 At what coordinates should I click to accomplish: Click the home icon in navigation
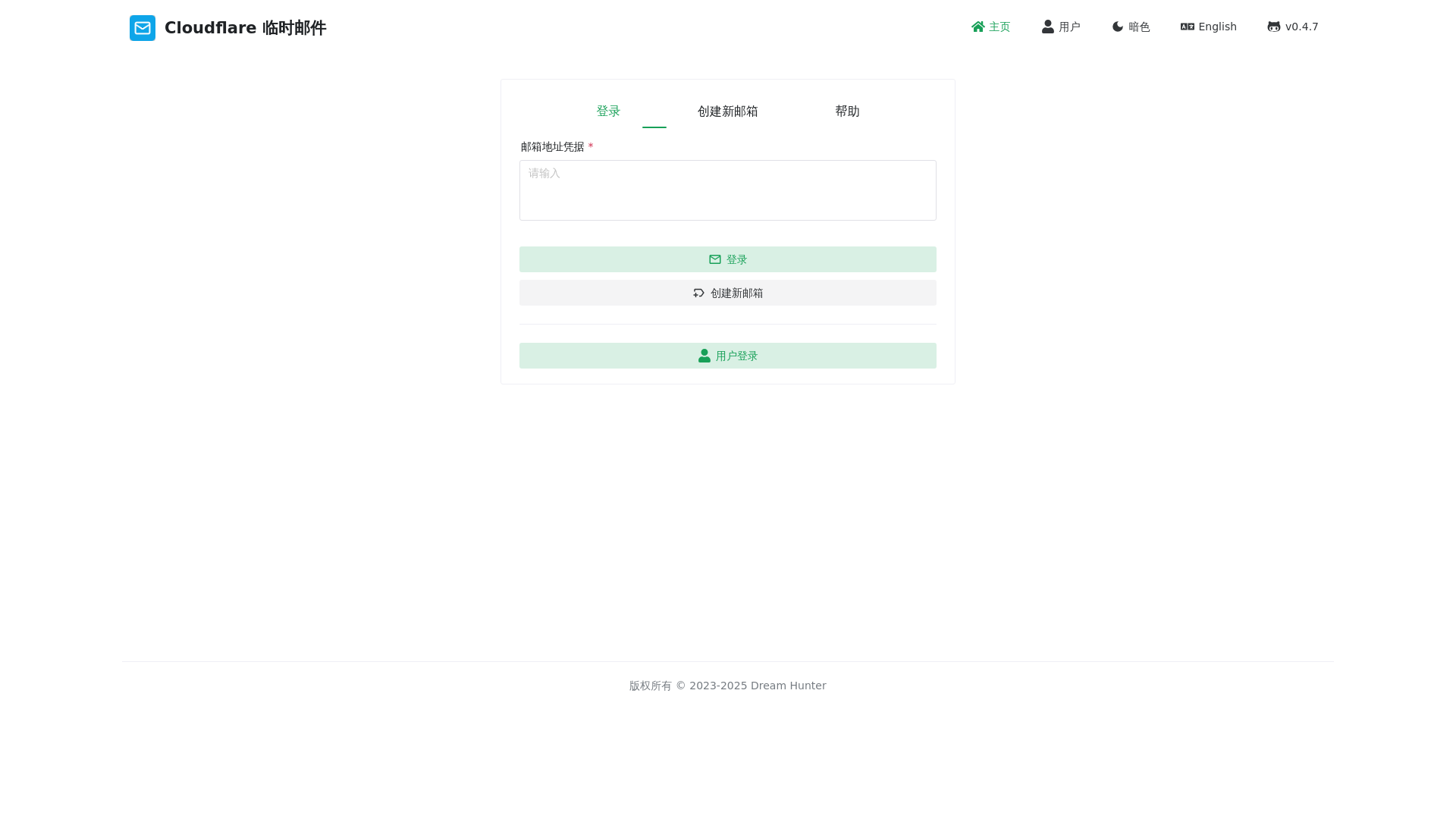[x=978, y=27]
